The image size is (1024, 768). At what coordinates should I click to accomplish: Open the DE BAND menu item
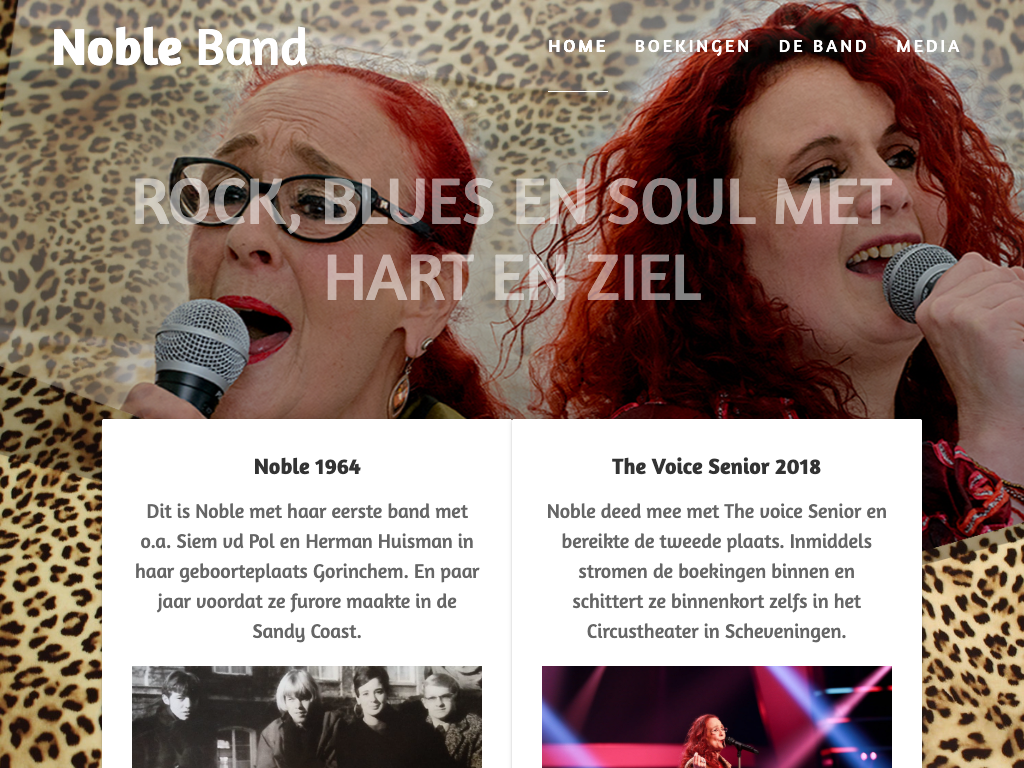[823, 46]
